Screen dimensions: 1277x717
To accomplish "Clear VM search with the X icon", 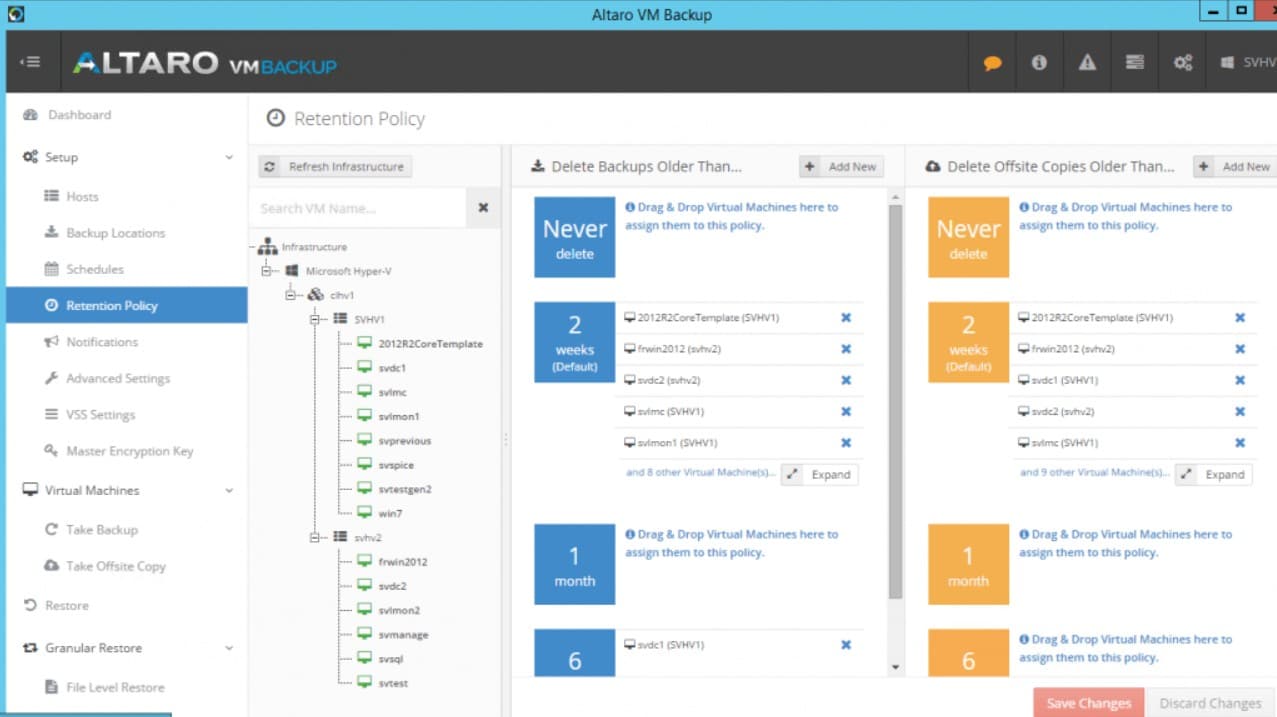I will coord(483,208).
